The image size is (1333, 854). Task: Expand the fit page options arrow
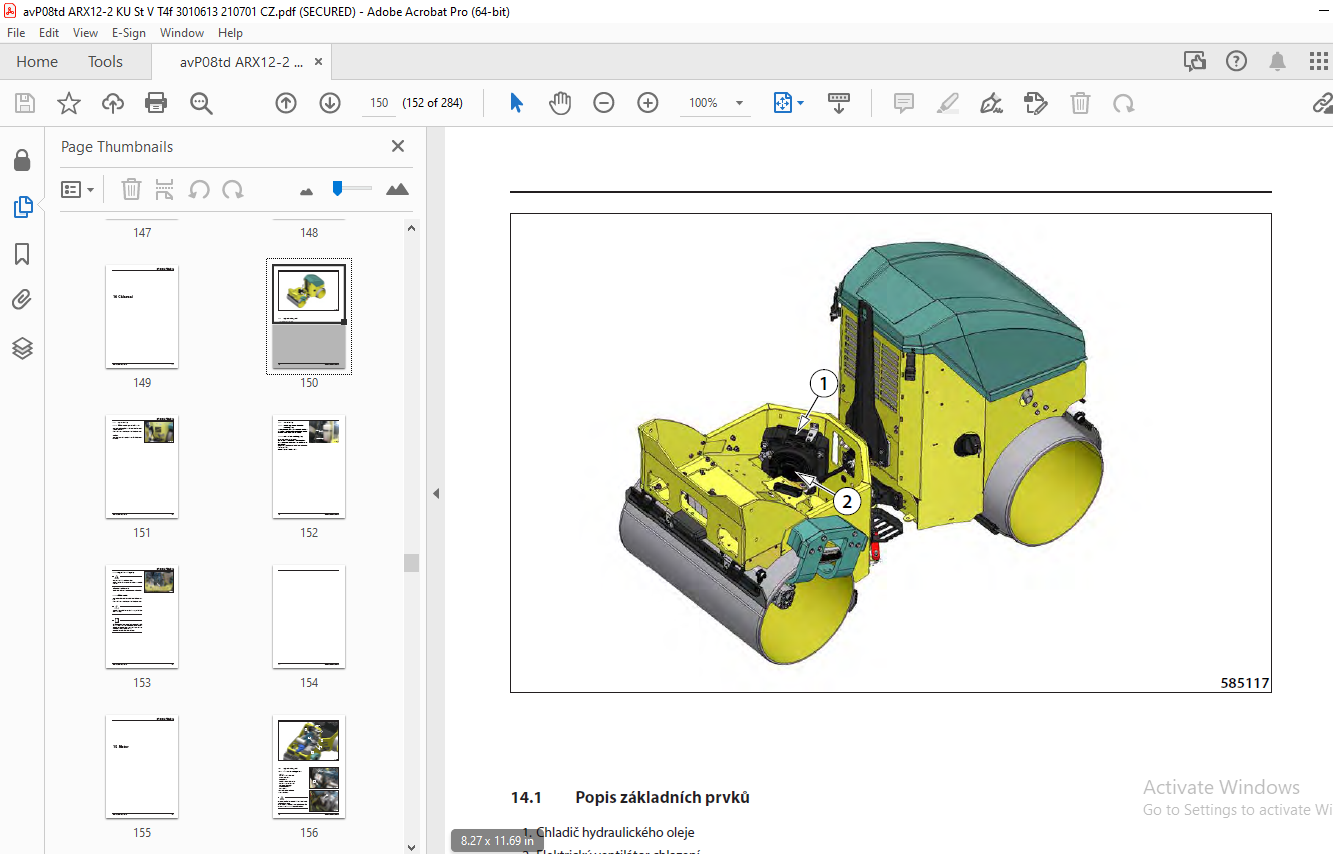click(x=800, y=103)
